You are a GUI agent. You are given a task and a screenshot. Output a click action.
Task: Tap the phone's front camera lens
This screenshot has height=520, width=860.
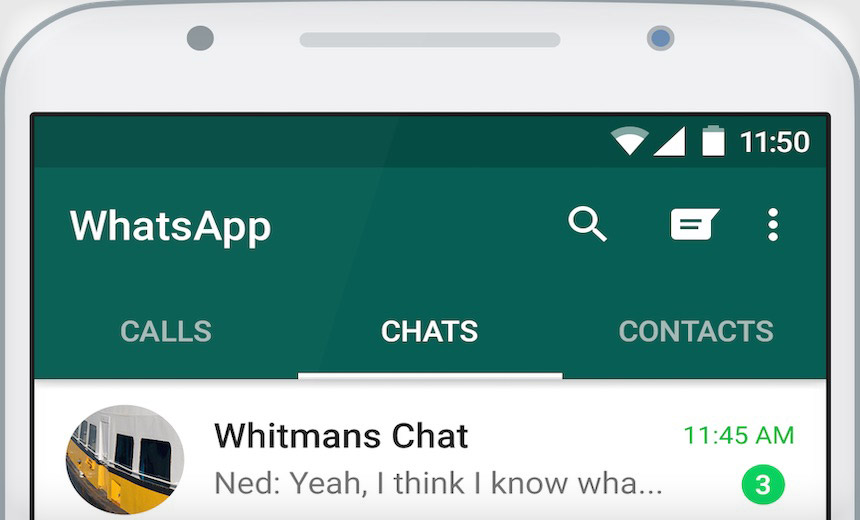click(x=660, y=38)
